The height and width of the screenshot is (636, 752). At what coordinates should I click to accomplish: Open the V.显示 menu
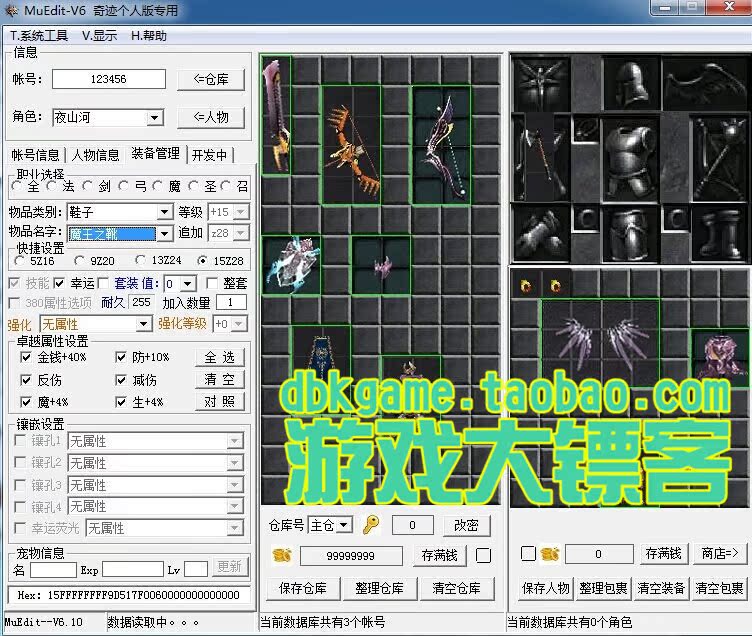[x=99, y=36]
